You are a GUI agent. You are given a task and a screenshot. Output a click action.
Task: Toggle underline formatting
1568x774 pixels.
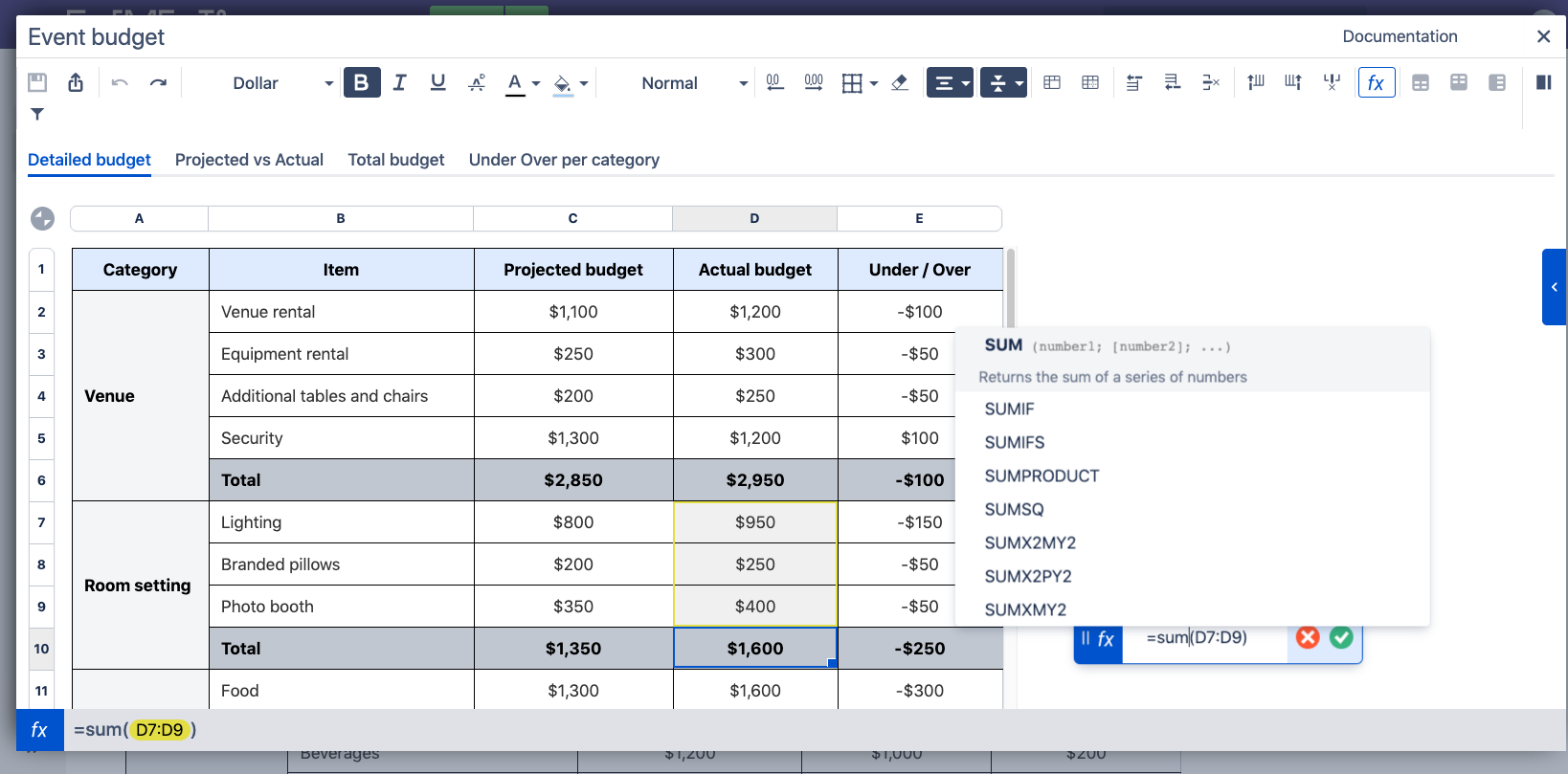438,82
